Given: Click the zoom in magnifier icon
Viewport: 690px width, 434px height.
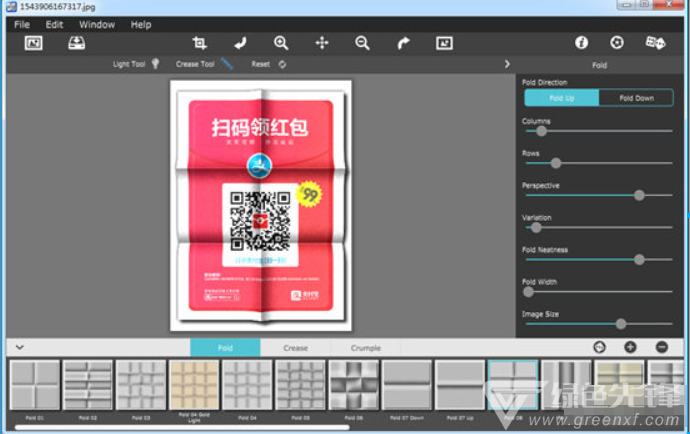Looking at the screenshot, I should pyautogui.click(x=281, y=43).
